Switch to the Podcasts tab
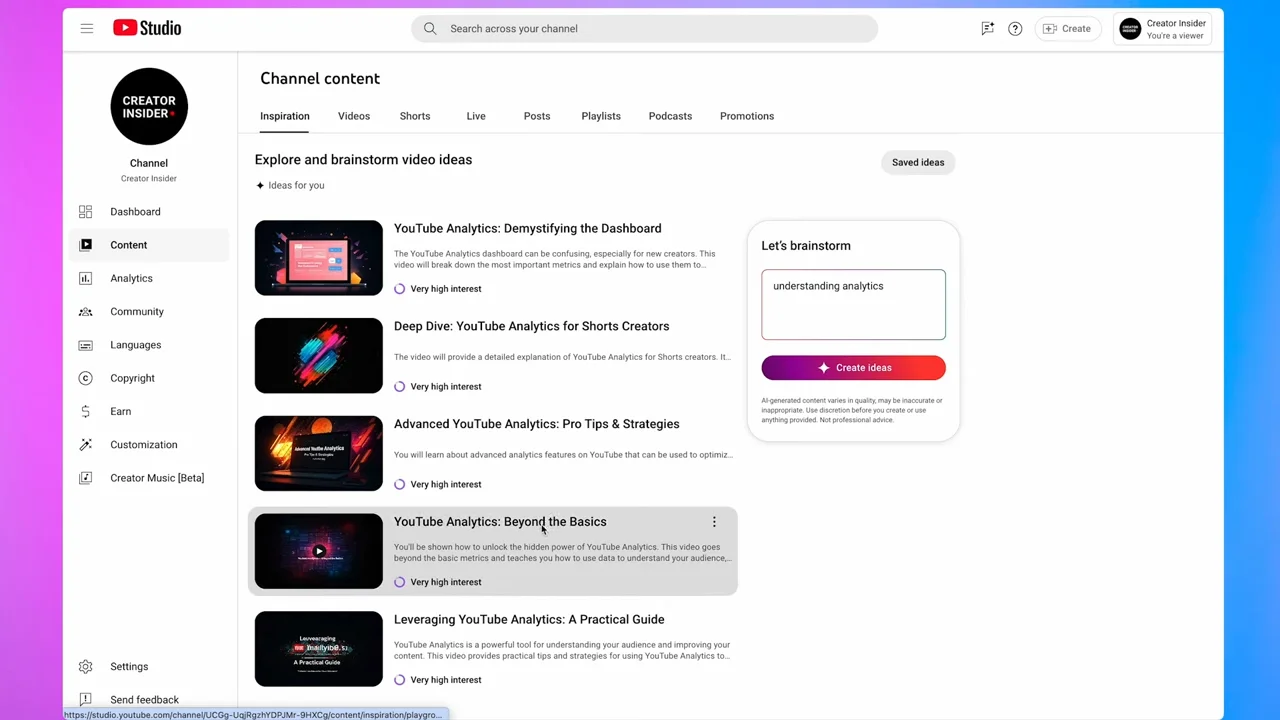 [670, 116]
